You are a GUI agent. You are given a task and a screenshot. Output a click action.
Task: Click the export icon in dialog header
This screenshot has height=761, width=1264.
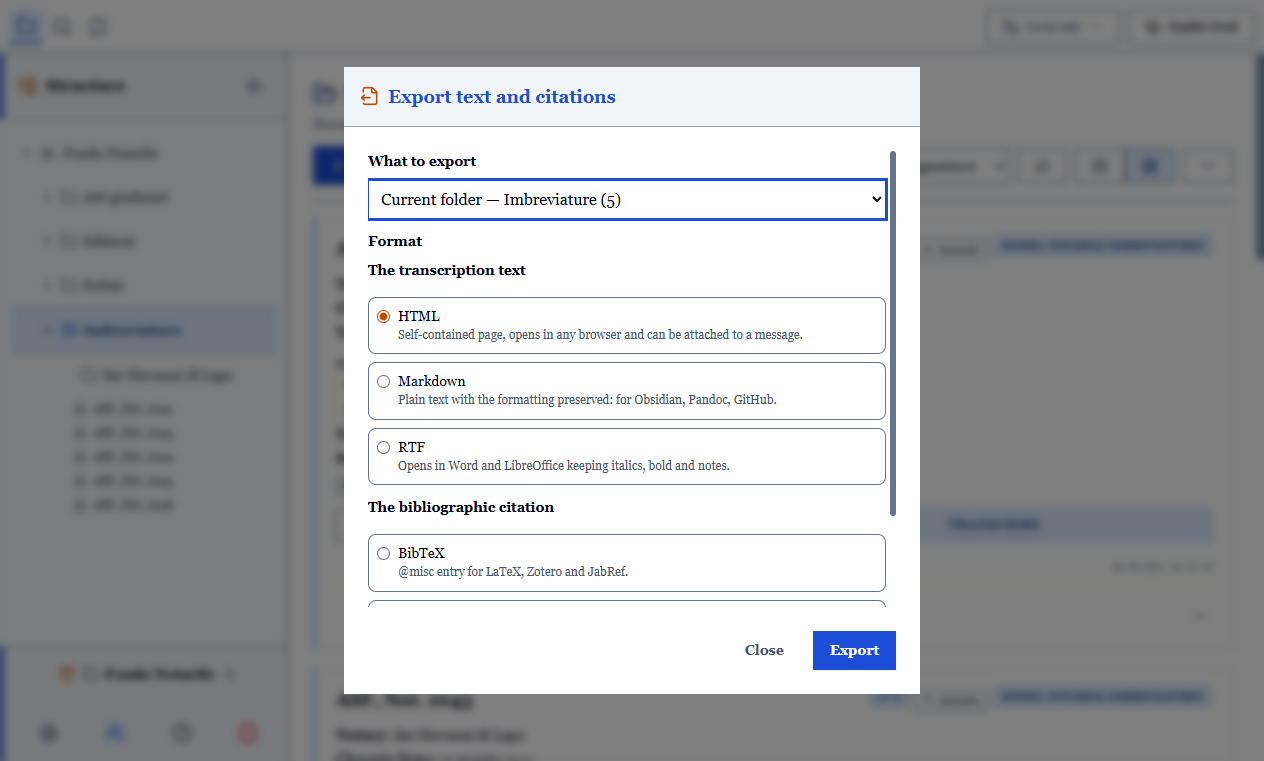pos(370,96)
